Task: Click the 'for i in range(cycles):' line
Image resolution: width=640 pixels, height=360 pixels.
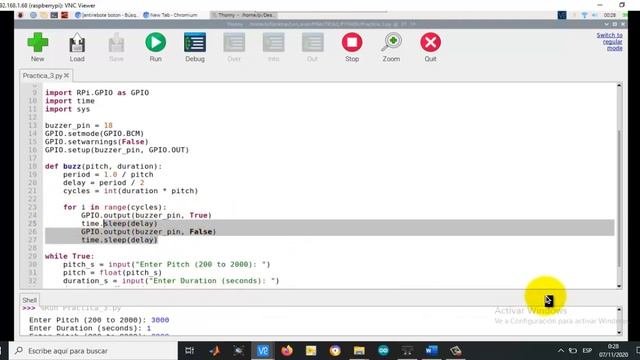Action: [115, 207]
